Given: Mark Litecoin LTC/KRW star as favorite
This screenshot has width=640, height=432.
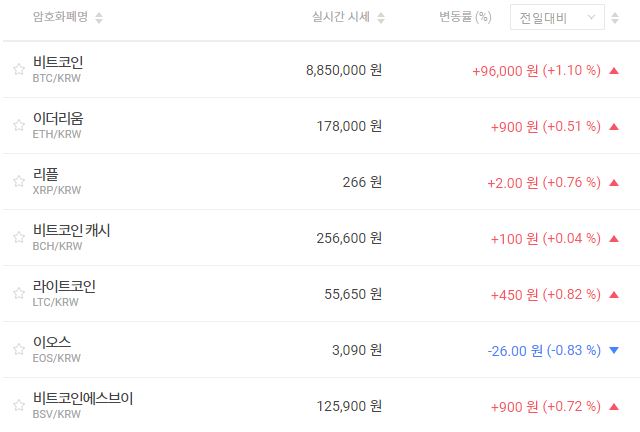Looking at the screenshot, I should pos(18,294).
